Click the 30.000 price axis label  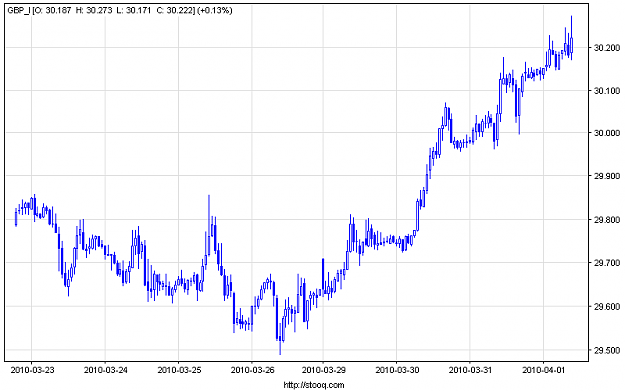click(607, 133)
